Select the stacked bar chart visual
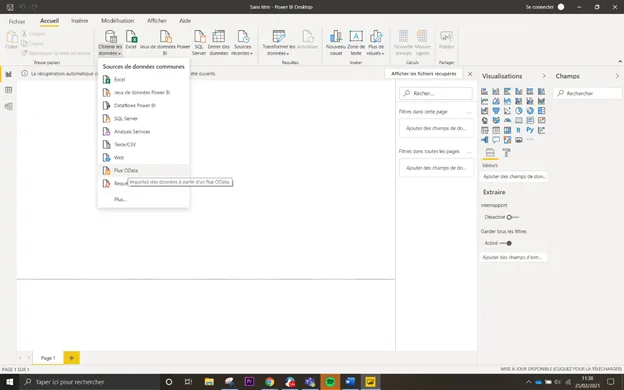Viewport: 624px width, 390px height. click(484, 92)
